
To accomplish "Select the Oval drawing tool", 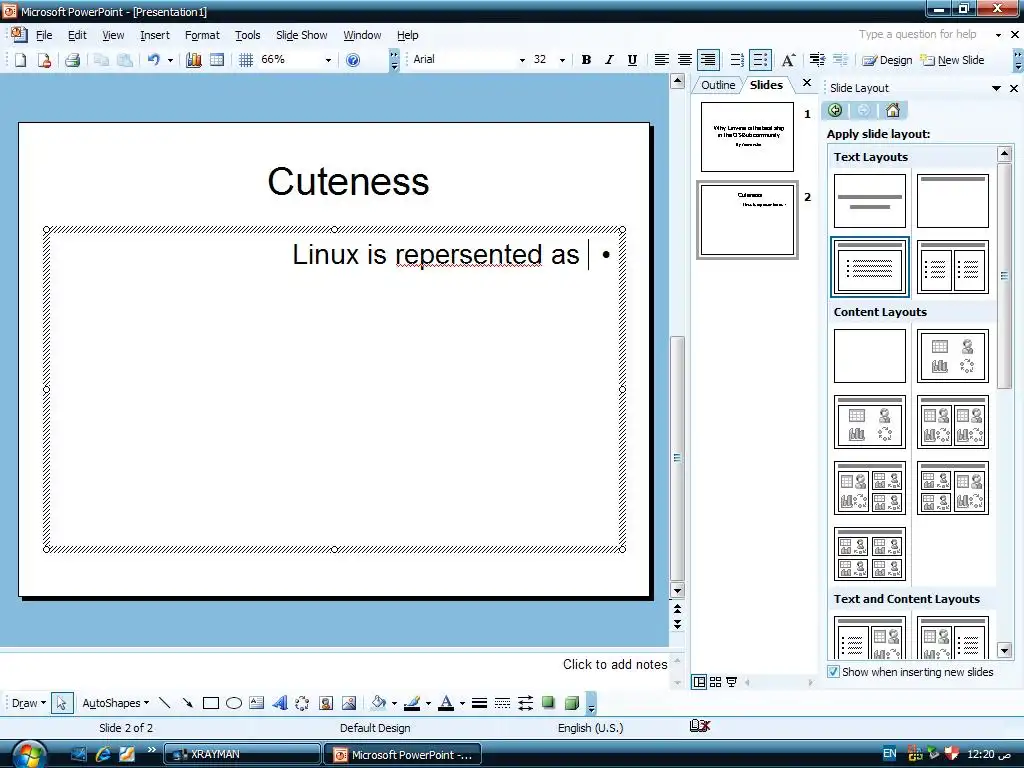I will click(x=234, y=703).
